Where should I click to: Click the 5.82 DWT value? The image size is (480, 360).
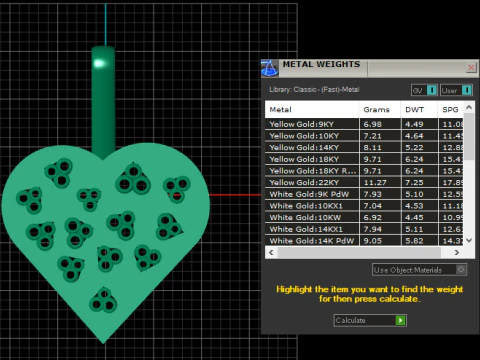[414, 241]
